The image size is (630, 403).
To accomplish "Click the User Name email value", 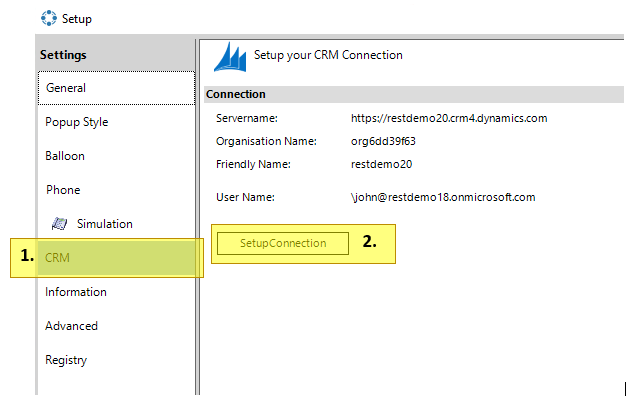I will pos(443,197).
